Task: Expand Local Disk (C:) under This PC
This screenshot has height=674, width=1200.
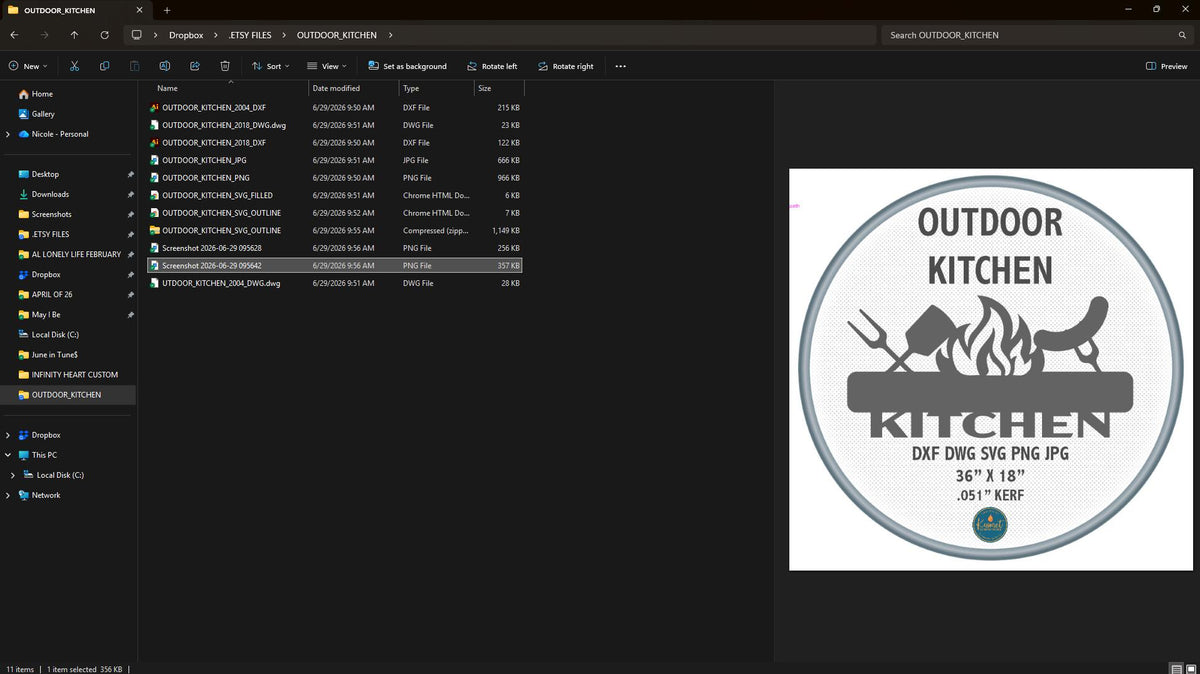Action: pyautogui.click(x=13, y=475)
